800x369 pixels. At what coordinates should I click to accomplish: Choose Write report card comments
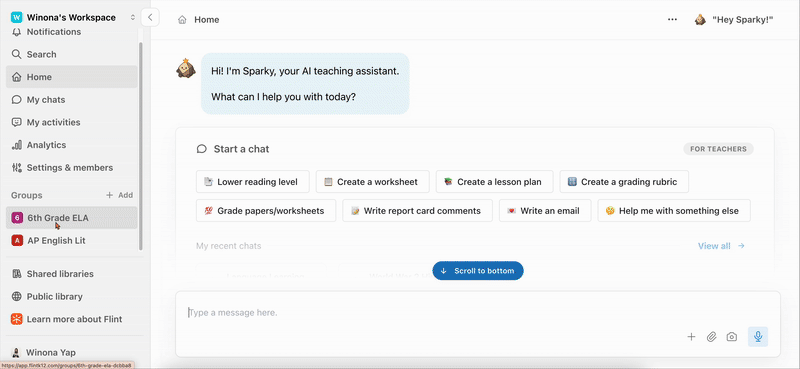click(x=417, y=211)
